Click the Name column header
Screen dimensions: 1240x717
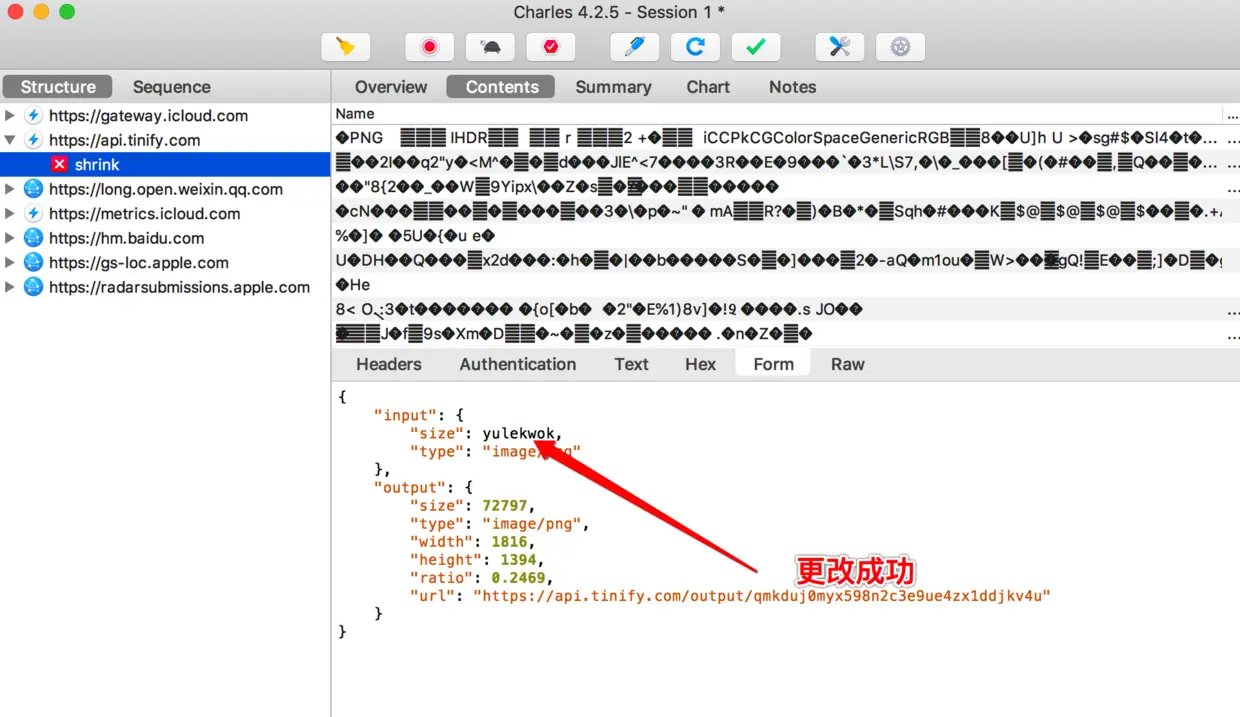(x=777, y=114)
